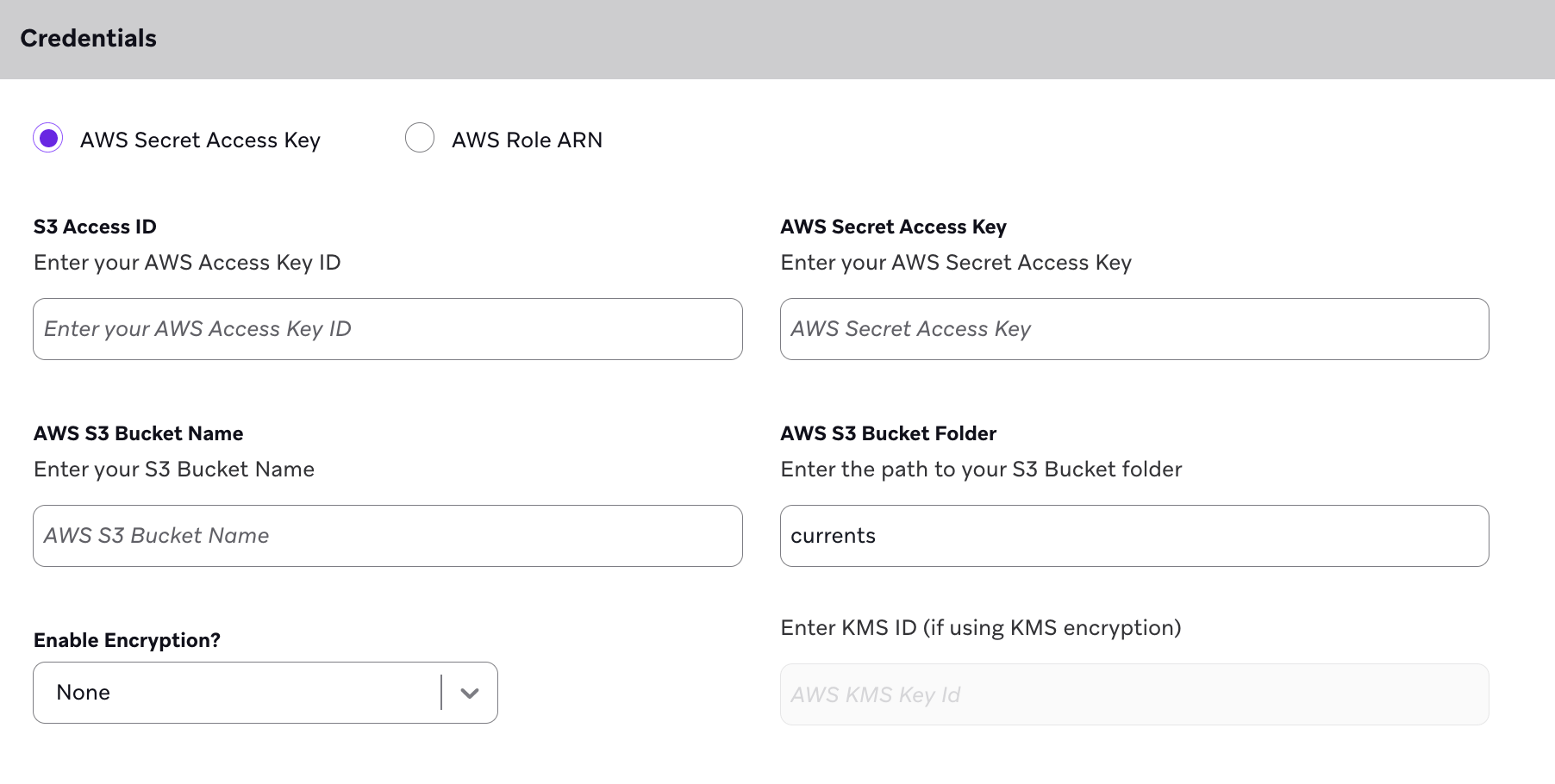Click the Credentials section header
This screenshot has width=1555, height=784.
point(89,39)
